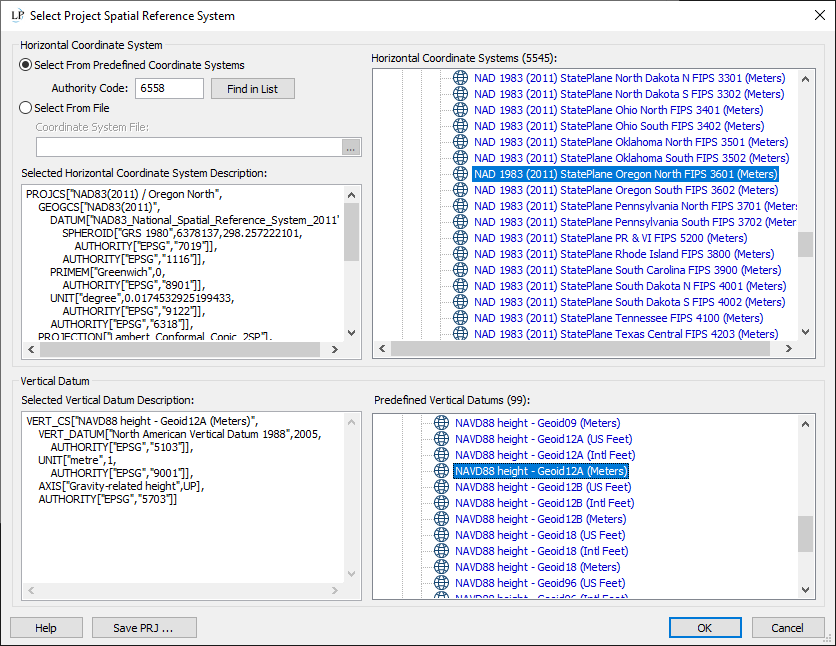Click right arrow of Horizontal Coordinate Systems horizontal scrollbar
Image resolution: width=836 pixels, height=646 pixels.
[x=789, y=349]
